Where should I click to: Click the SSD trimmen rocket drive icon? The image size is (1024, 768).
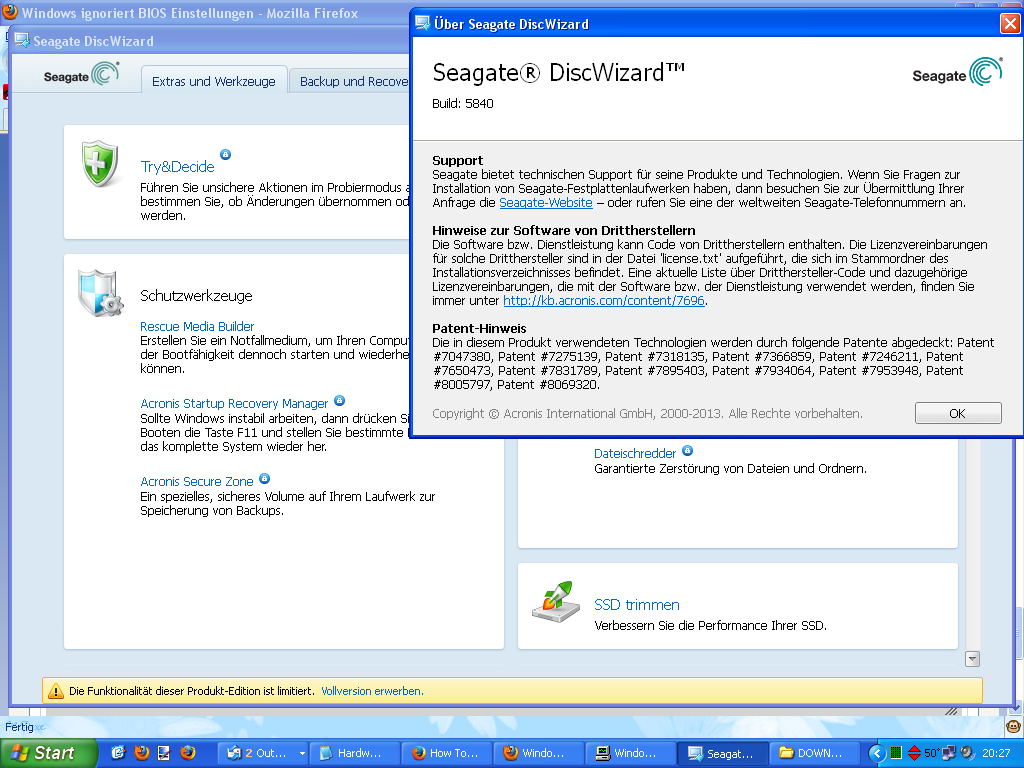(556, 601)
